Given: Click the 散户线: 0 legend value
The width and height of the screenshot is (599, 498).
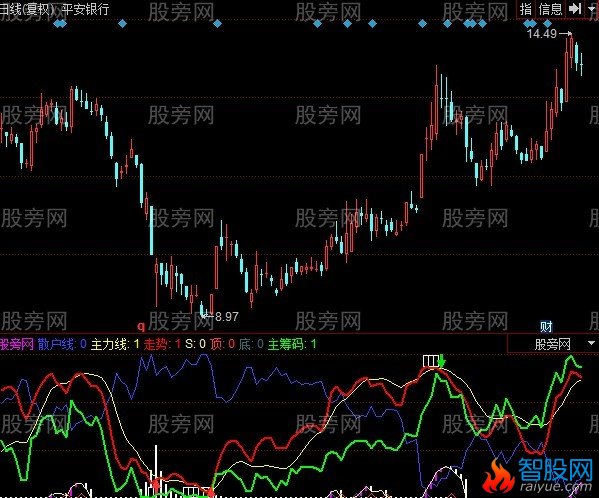Looking at the screenshot, I should pyautogui.click(x=62, y=344).
